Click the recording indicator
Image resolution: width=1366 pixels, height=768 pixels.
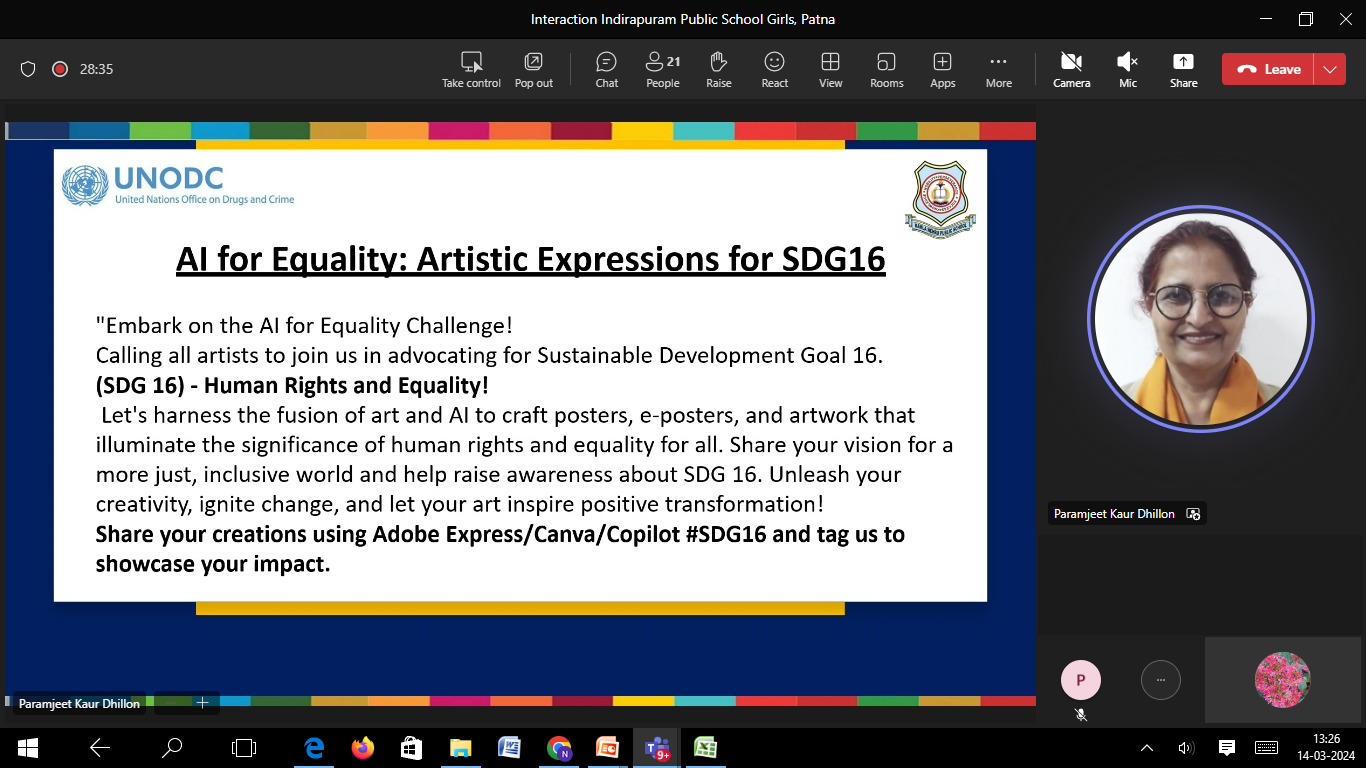click(x=60, y=69)
